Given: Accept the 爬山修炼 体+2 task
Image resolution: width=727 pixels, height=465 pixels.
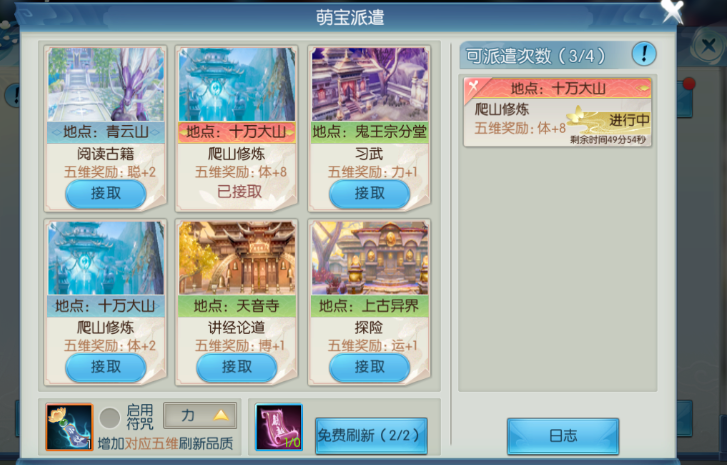Looking at the screenshot, I should pyautogui.click(x=106, y=367).
